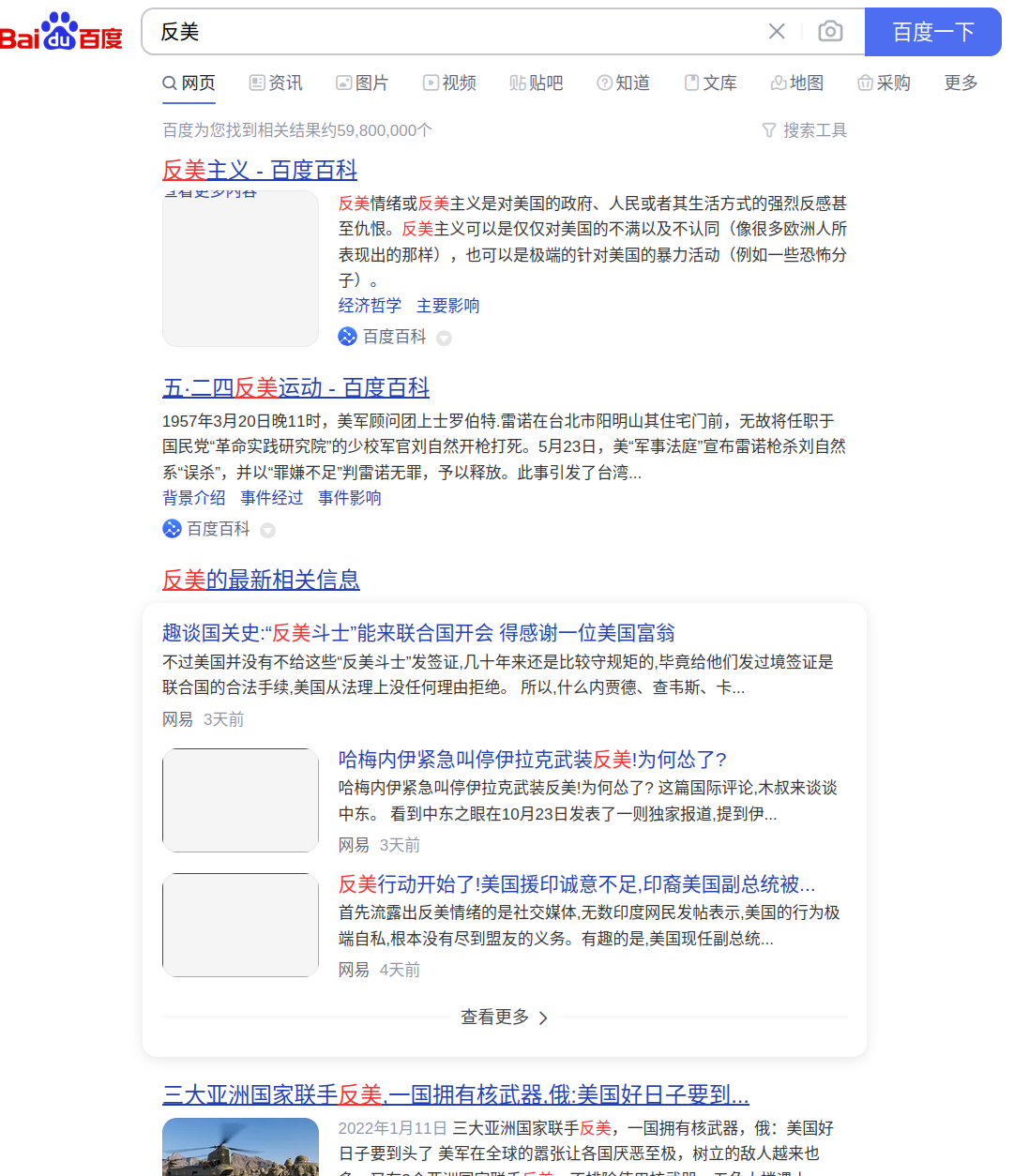Switch to the 资讯 tab
Viewport: 1029px width, 1176px height.
pyautogui.click(x=276, y=83)
